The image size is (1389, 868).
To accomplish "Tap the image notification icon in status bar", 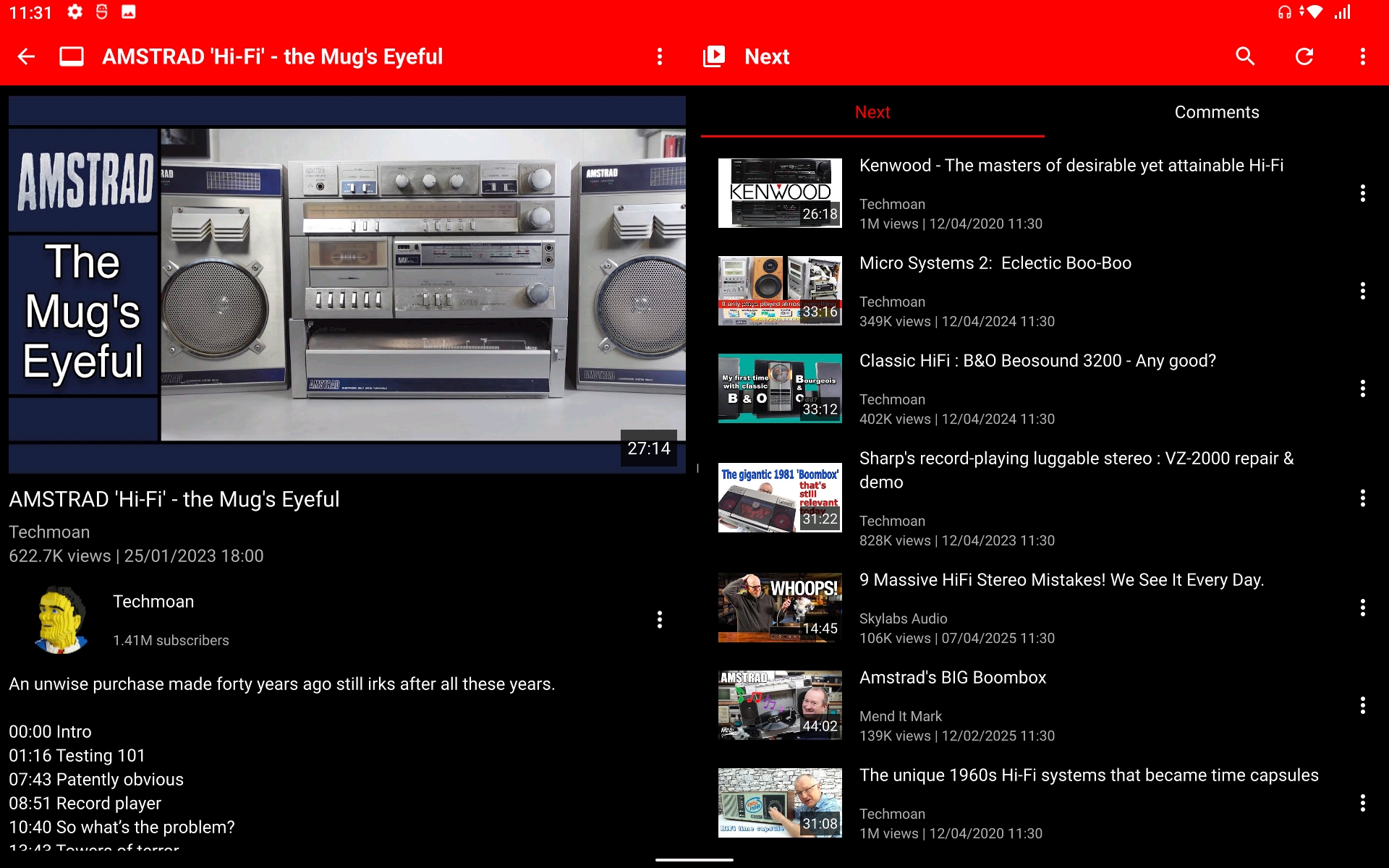I will point(128,12).
